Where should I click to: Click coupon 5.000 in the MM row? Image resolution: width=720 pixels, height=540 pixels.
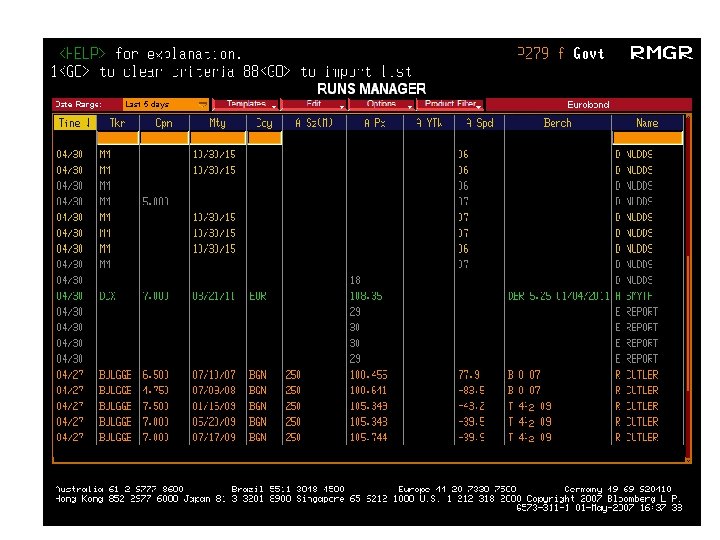(x=155, y=202)
